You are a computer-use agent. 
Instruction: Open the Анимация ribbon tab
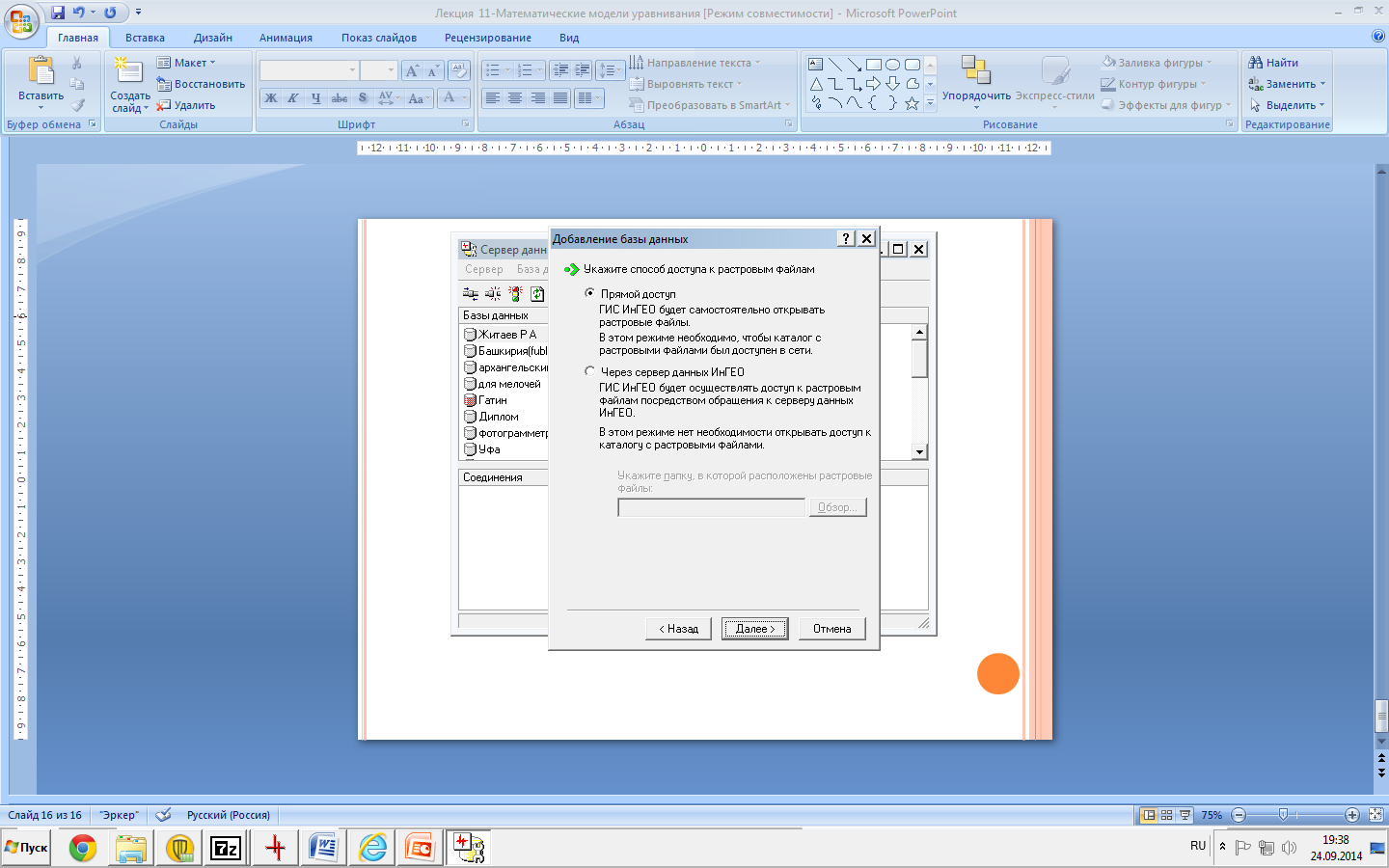point(286,38)
